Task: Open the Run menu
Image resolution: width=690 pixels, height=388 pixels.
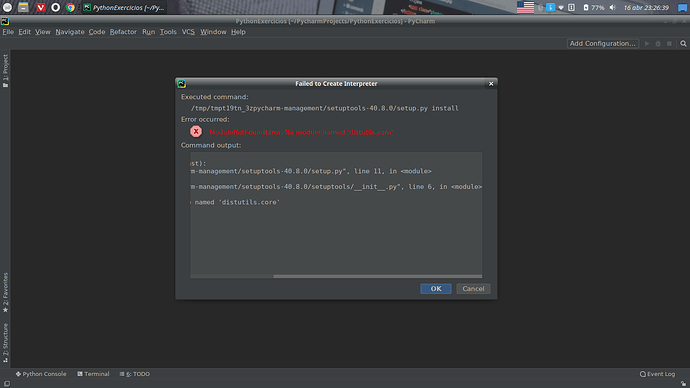Action: click(148, 32)
